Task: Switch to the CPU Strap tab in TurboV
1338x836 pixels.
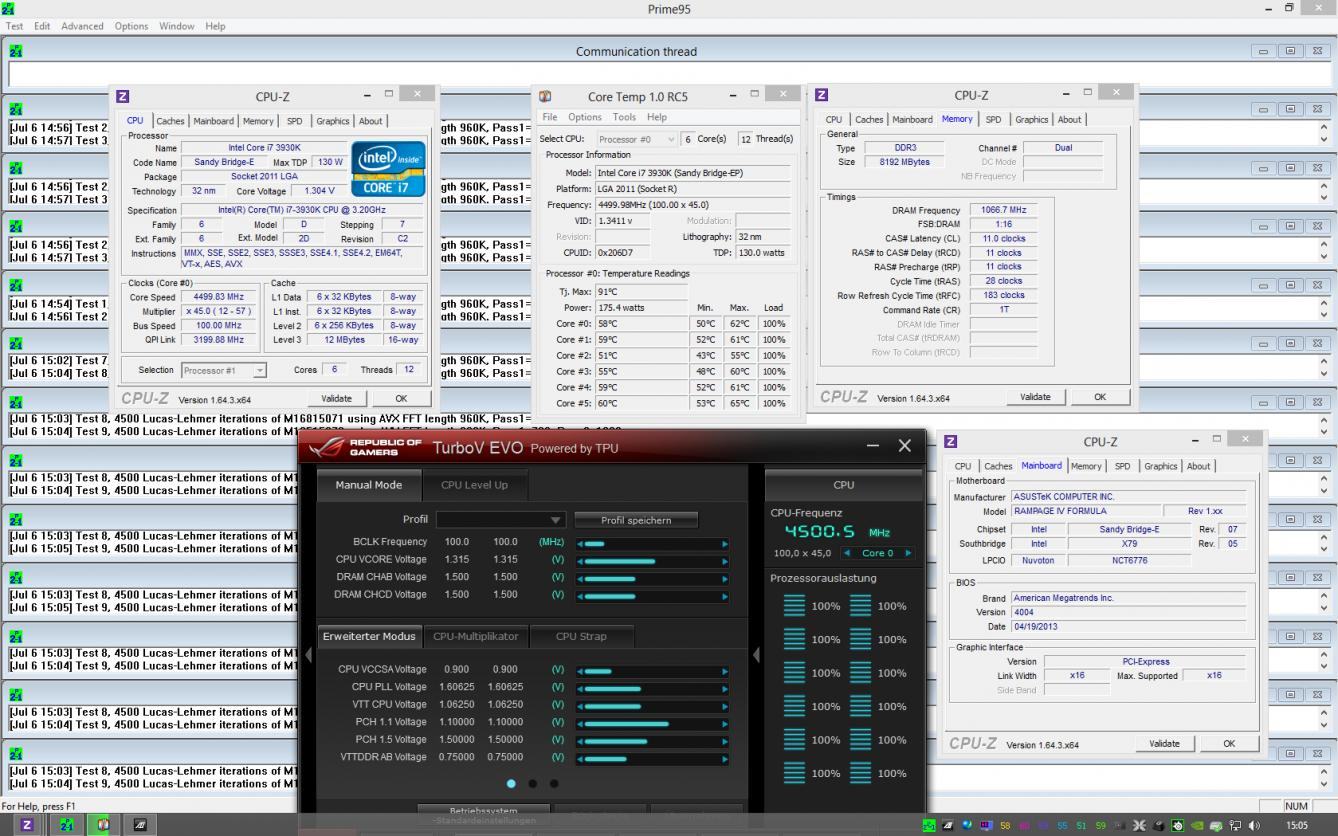Action: [581, 636]
